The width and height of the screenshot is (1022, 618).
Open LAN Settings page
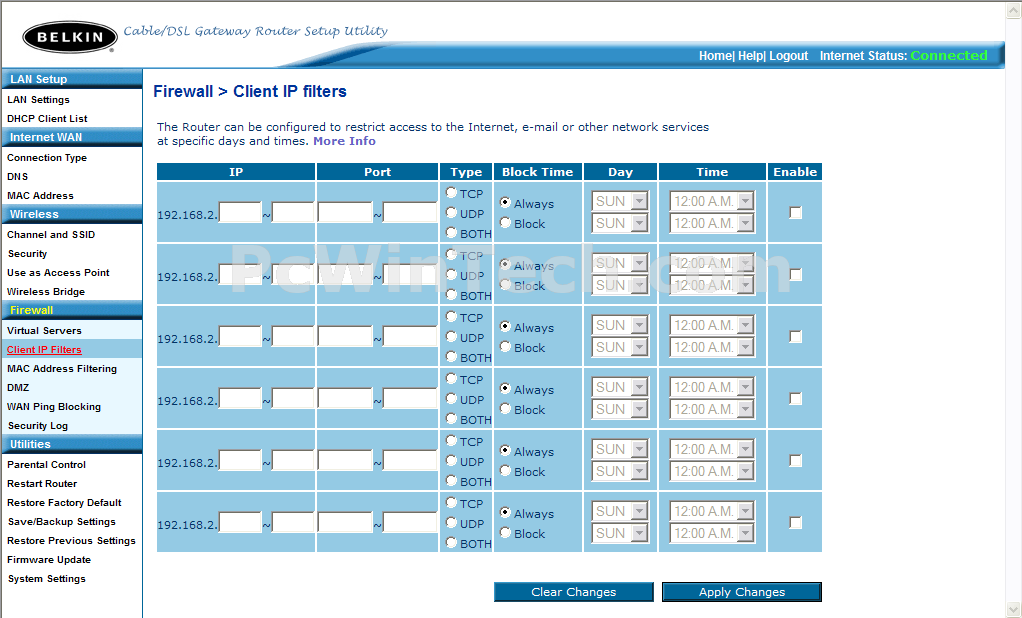(38, 100)
